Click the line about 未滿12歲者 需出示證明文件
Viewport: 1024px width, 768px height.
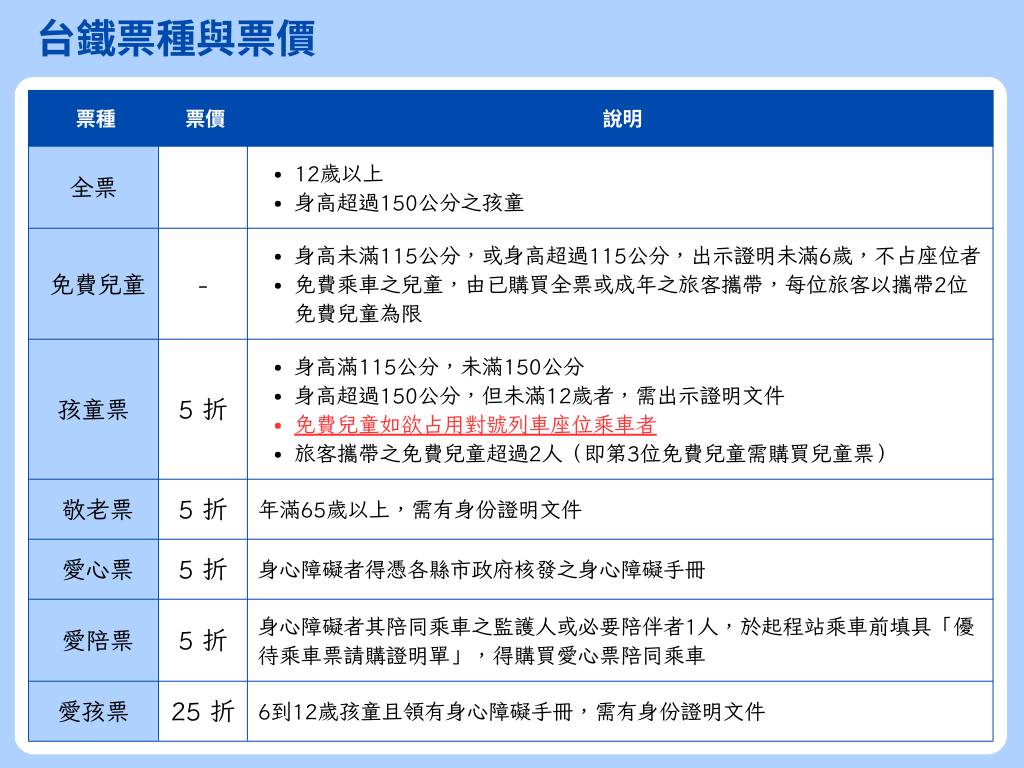(x=539, y=396)
